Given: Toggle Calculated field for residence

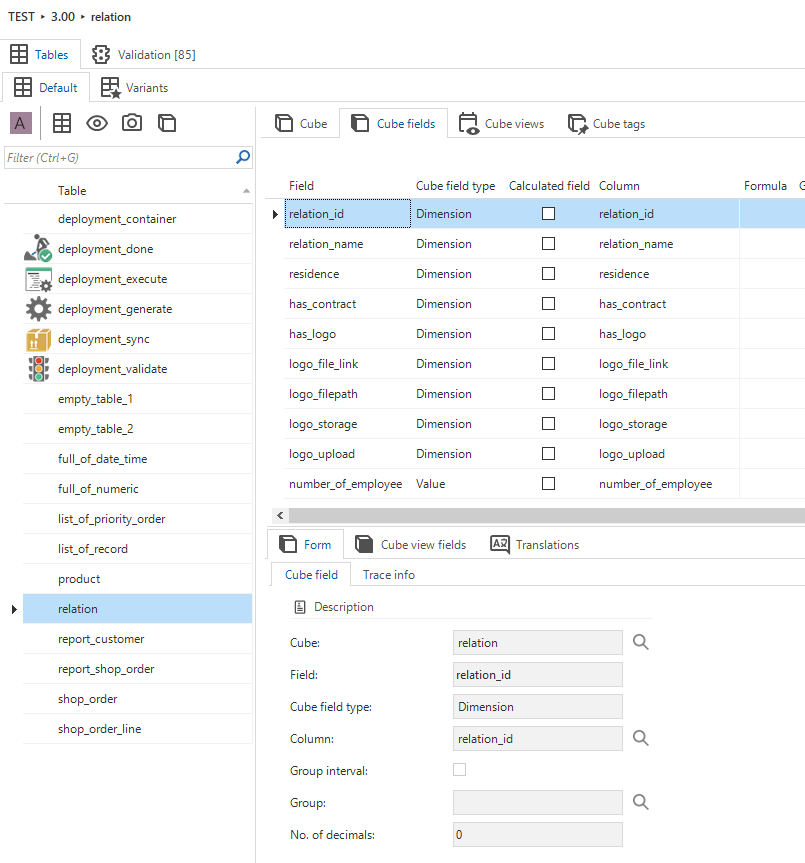Looking at the screenshot, I should point(549,274).
